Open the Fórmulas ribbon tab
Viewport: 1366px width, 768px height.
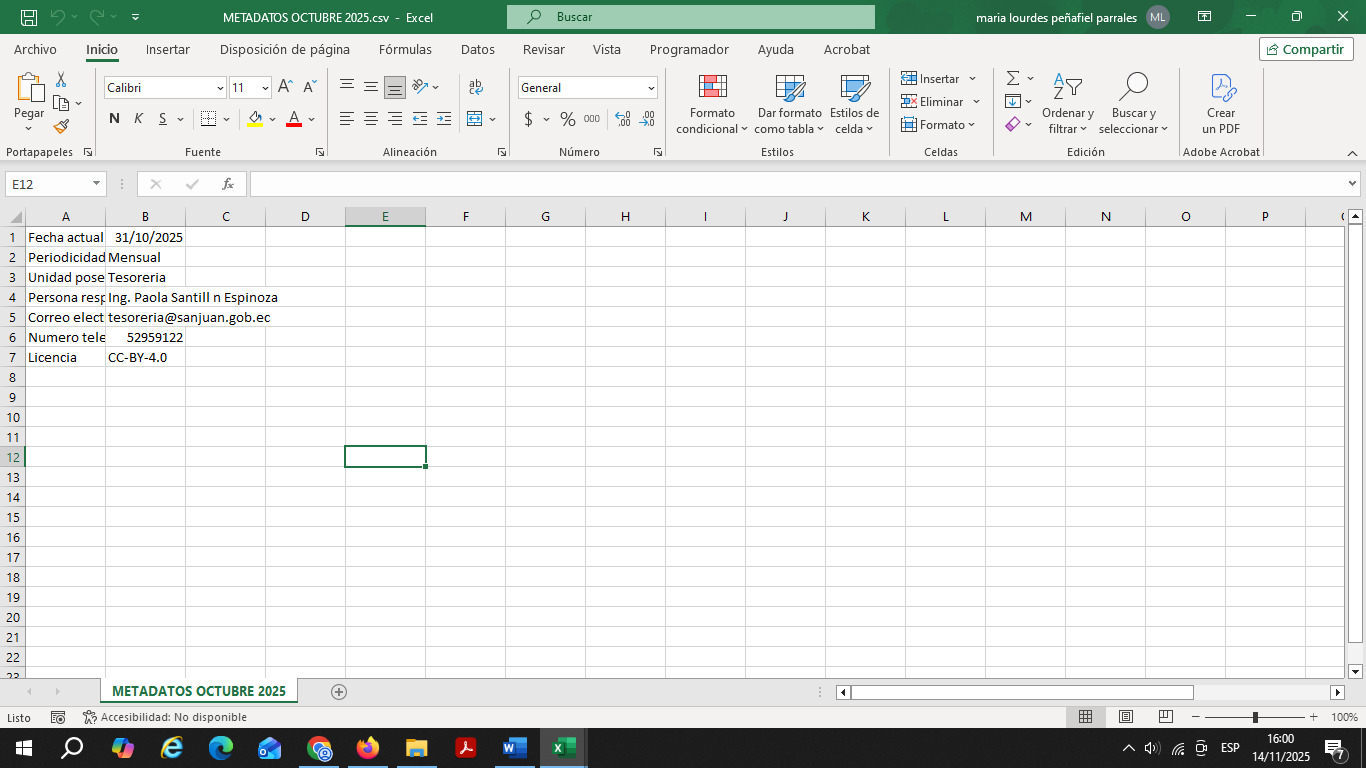(405, 49)
